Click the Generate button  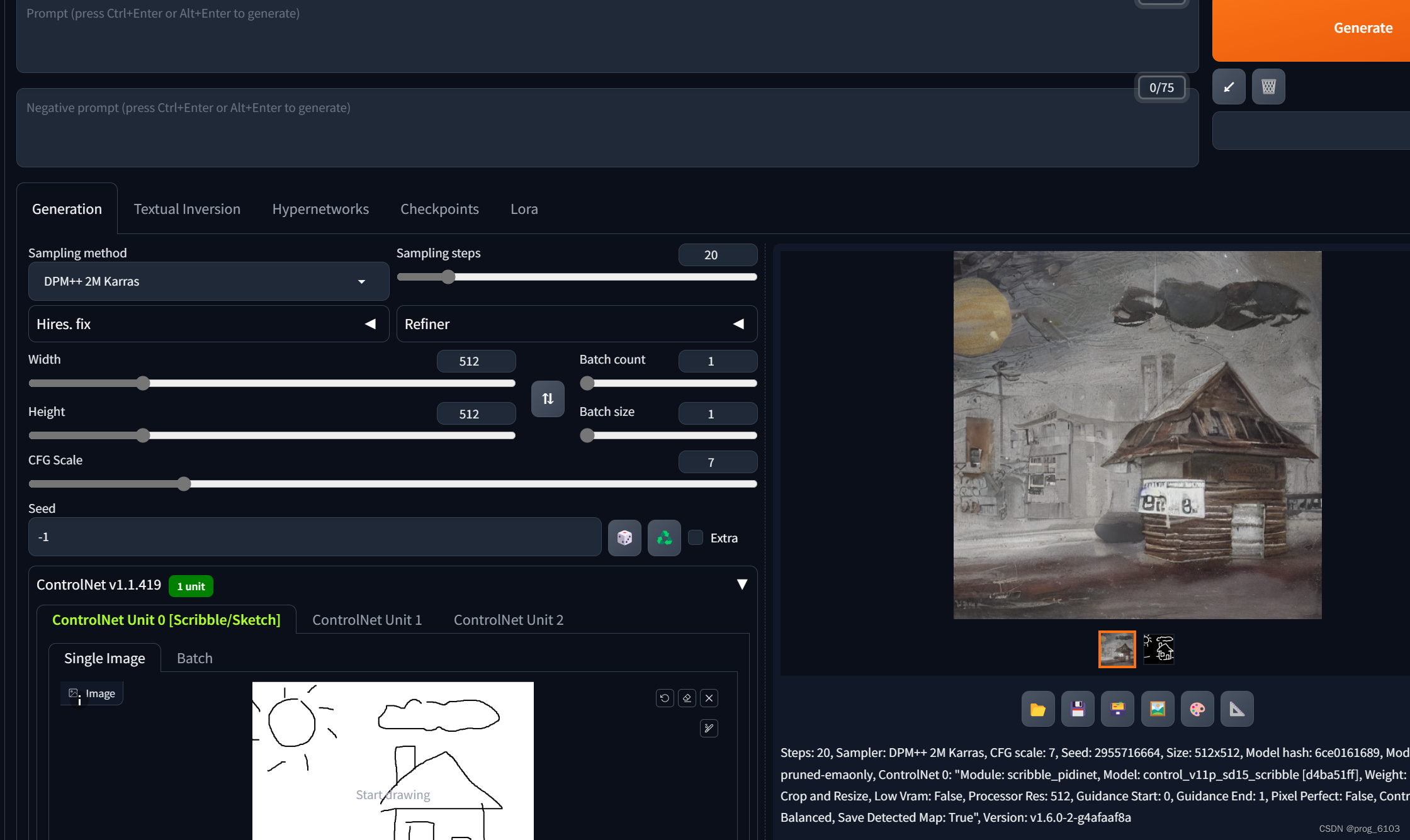(x=1363, y=26)
